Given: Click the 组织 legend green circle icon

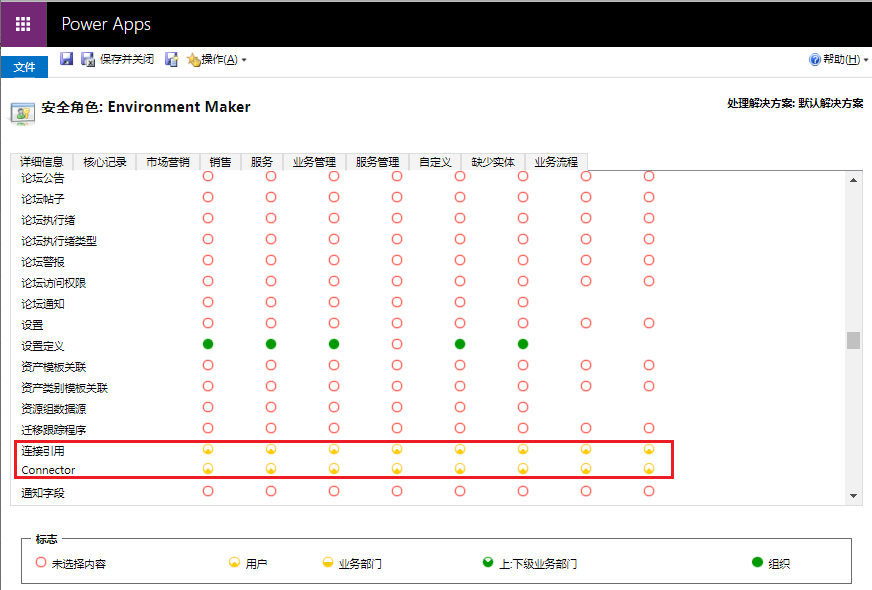Looking at the screenshot, I should pos(757,562).
